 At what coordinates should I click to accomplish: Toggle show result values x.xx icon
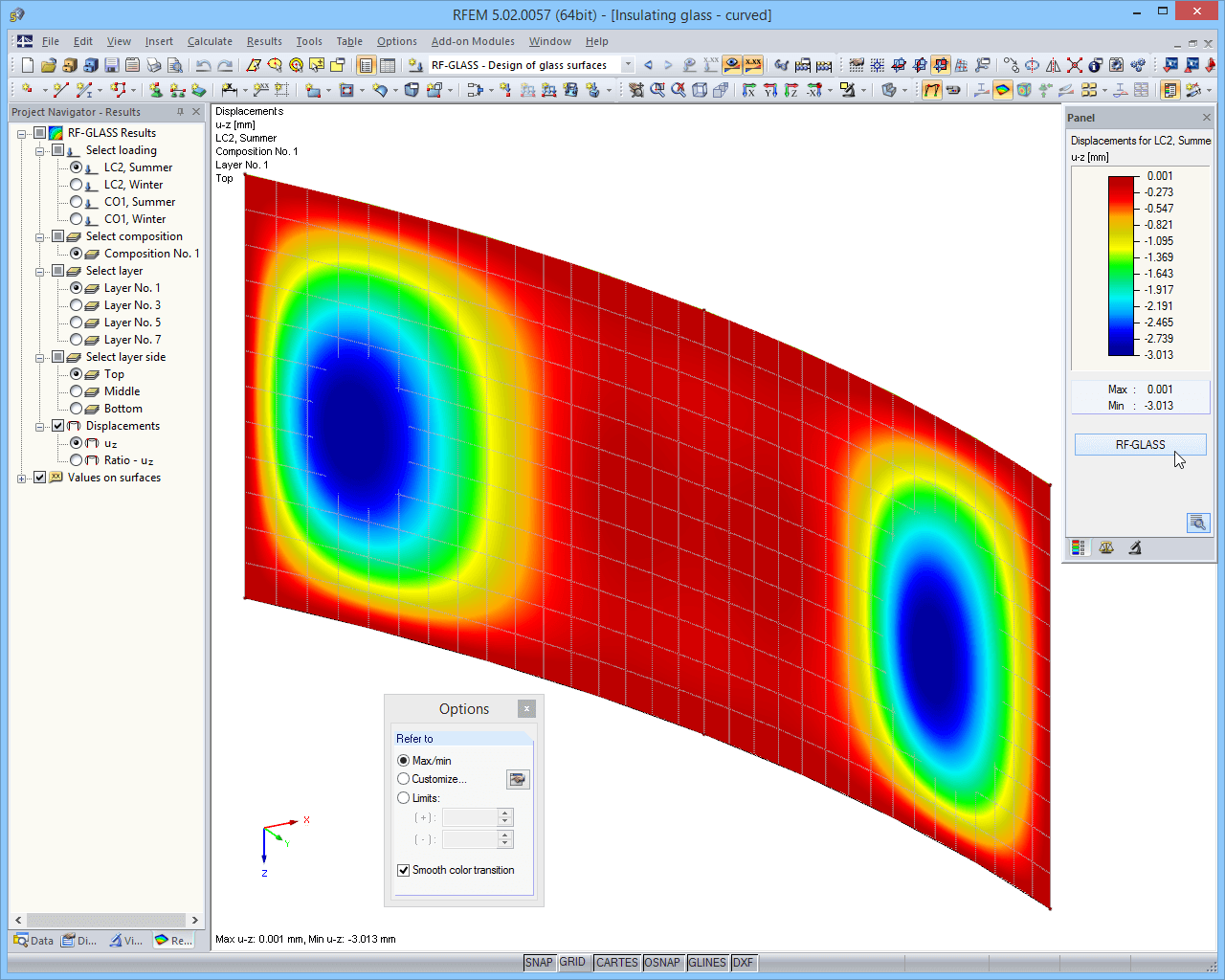[753, 65]
